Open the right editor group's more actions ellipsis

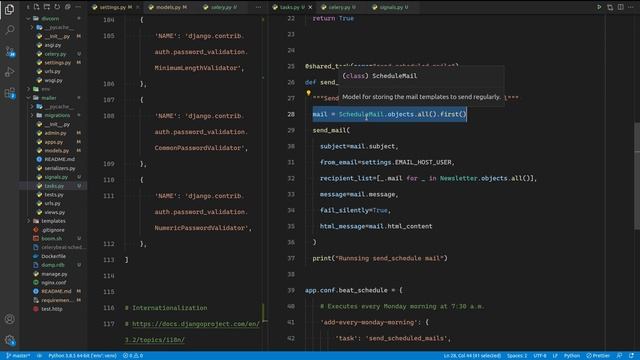[631, 7]
